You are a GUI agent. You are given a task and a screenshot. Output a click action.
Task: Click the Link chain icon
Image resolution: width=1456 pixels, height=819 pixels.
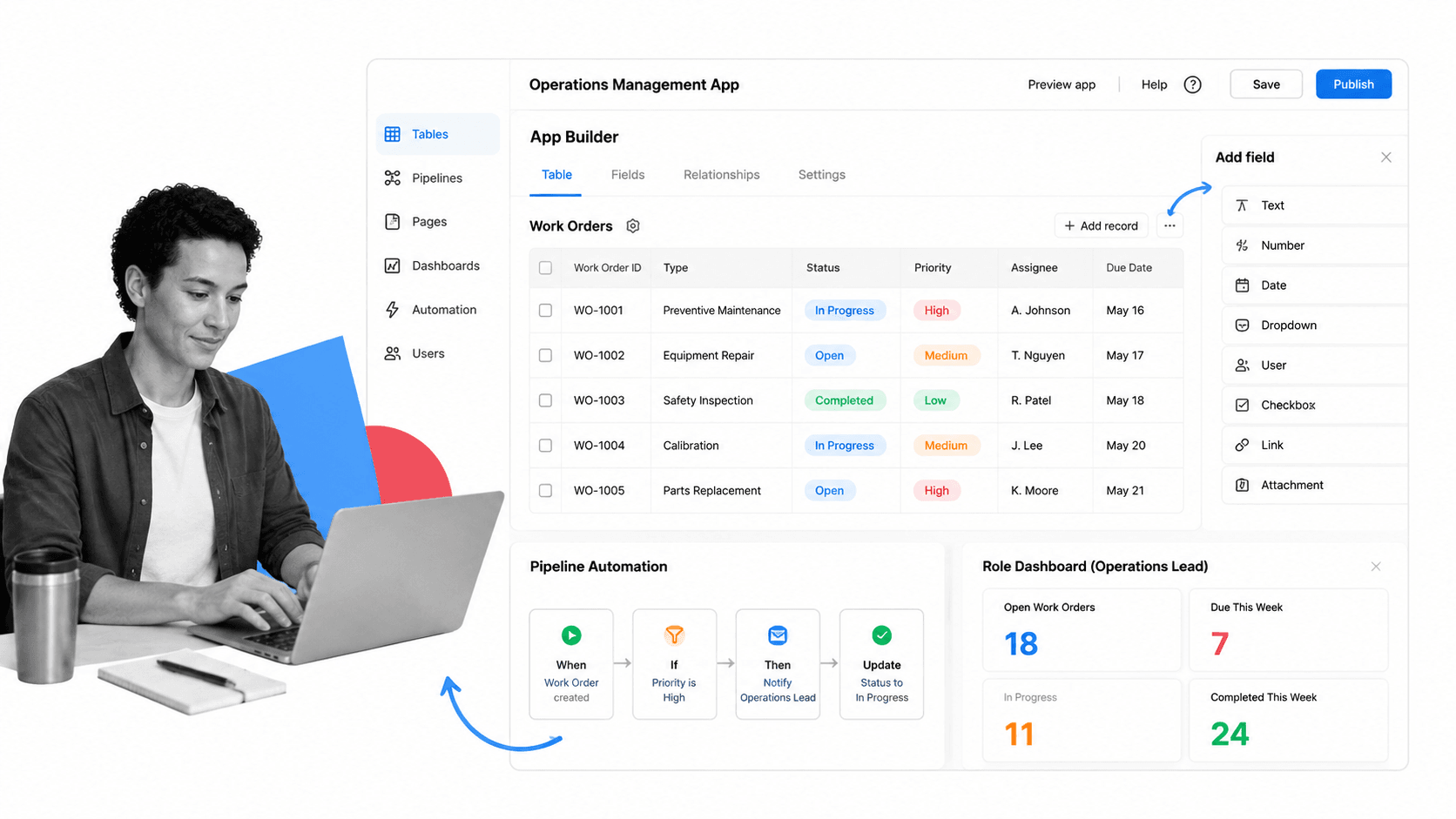coord(1243,446)
